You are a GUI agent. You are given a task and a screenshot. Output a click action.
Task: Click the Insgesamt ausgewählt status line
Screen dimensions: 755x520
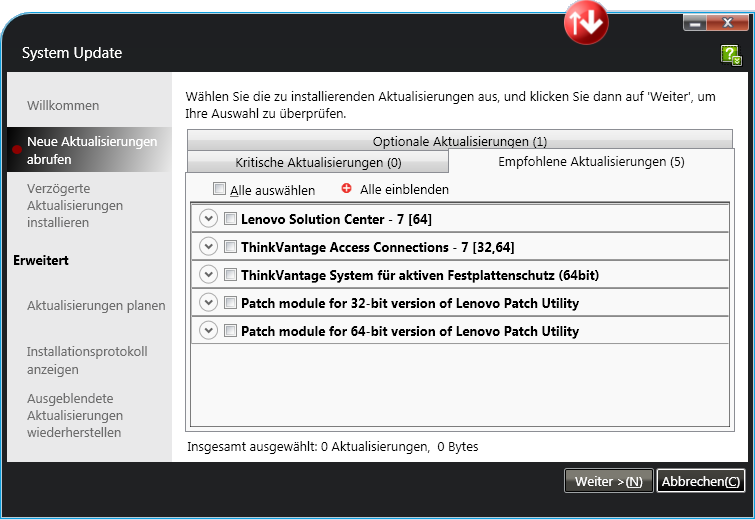(x=333, y=447)
